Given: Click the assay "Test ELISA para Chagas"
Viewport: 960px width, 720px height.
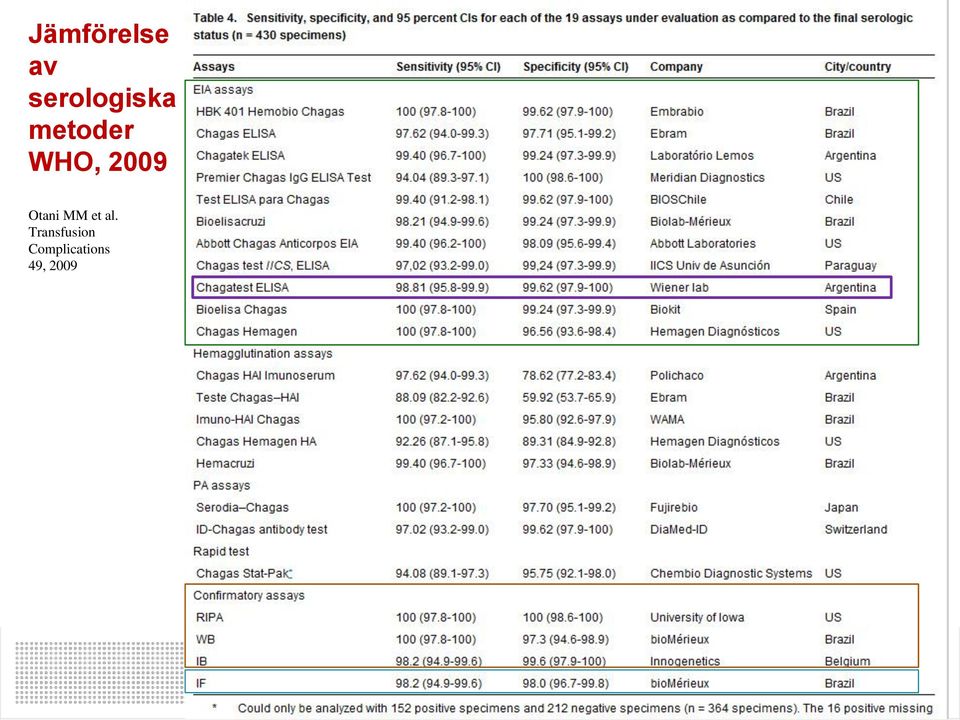Looking at the screenshot, I should click(x=263, y=200).
